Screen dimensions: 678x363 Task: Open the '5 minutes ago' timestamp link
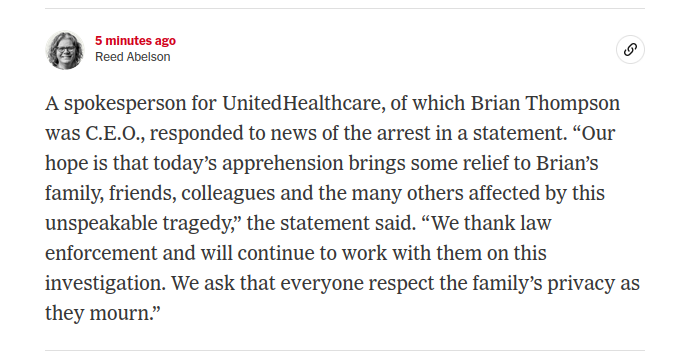tap(135, 41)
